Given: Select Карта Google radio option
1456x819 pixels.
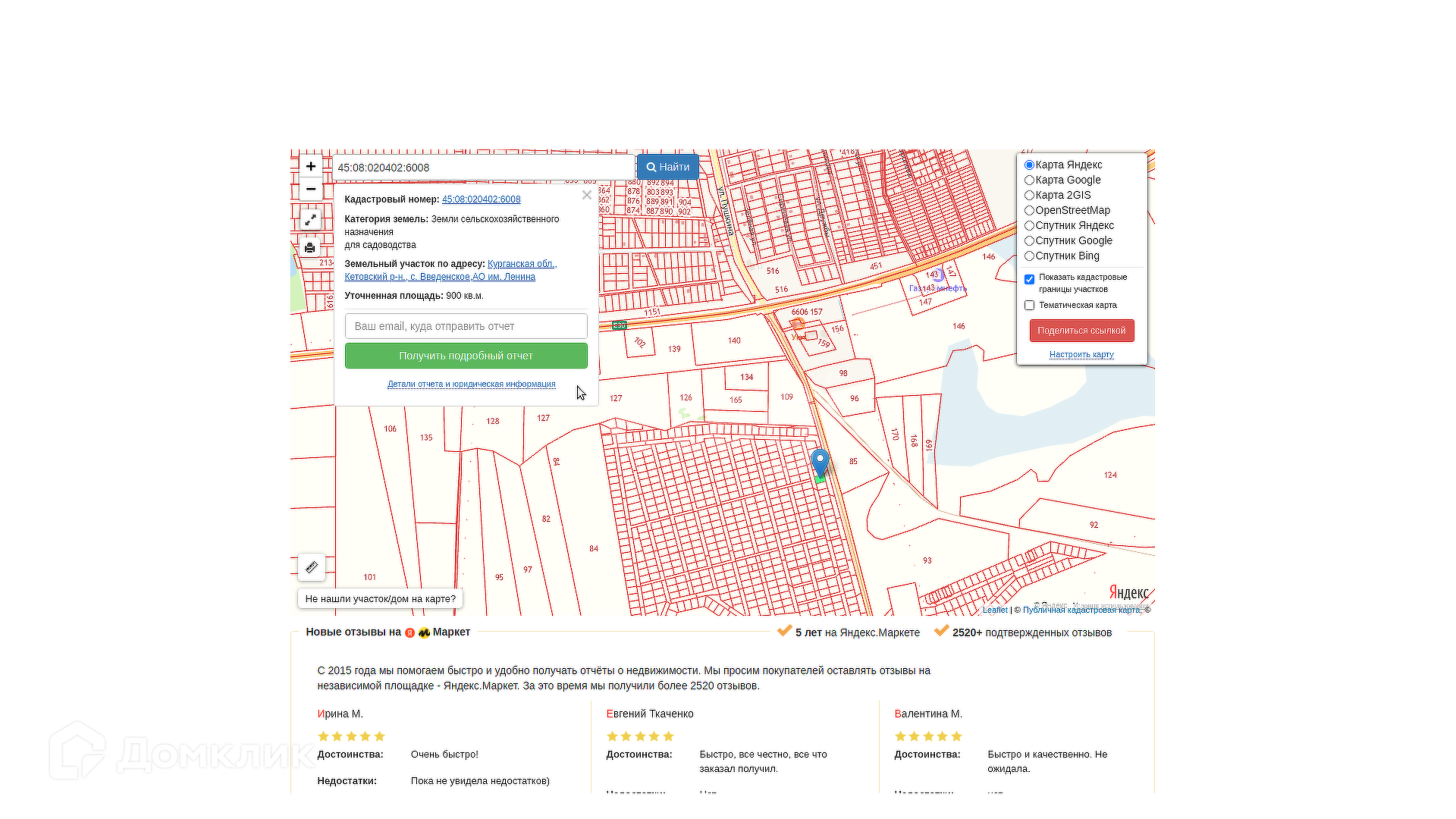Looking at the screenshot, I should 1029,180.
